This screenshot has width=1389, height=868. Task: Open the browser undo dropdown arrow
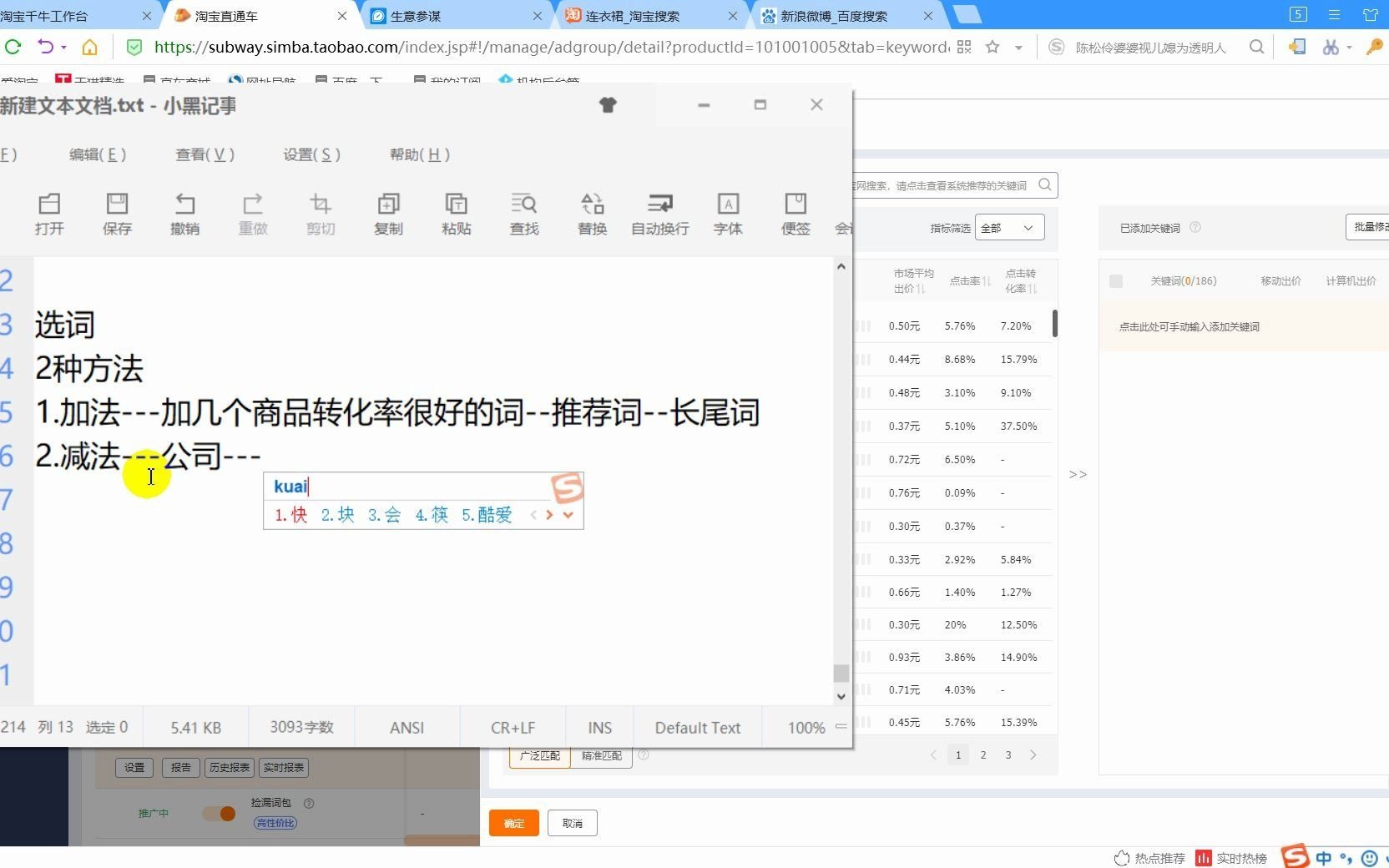point(63,48)
